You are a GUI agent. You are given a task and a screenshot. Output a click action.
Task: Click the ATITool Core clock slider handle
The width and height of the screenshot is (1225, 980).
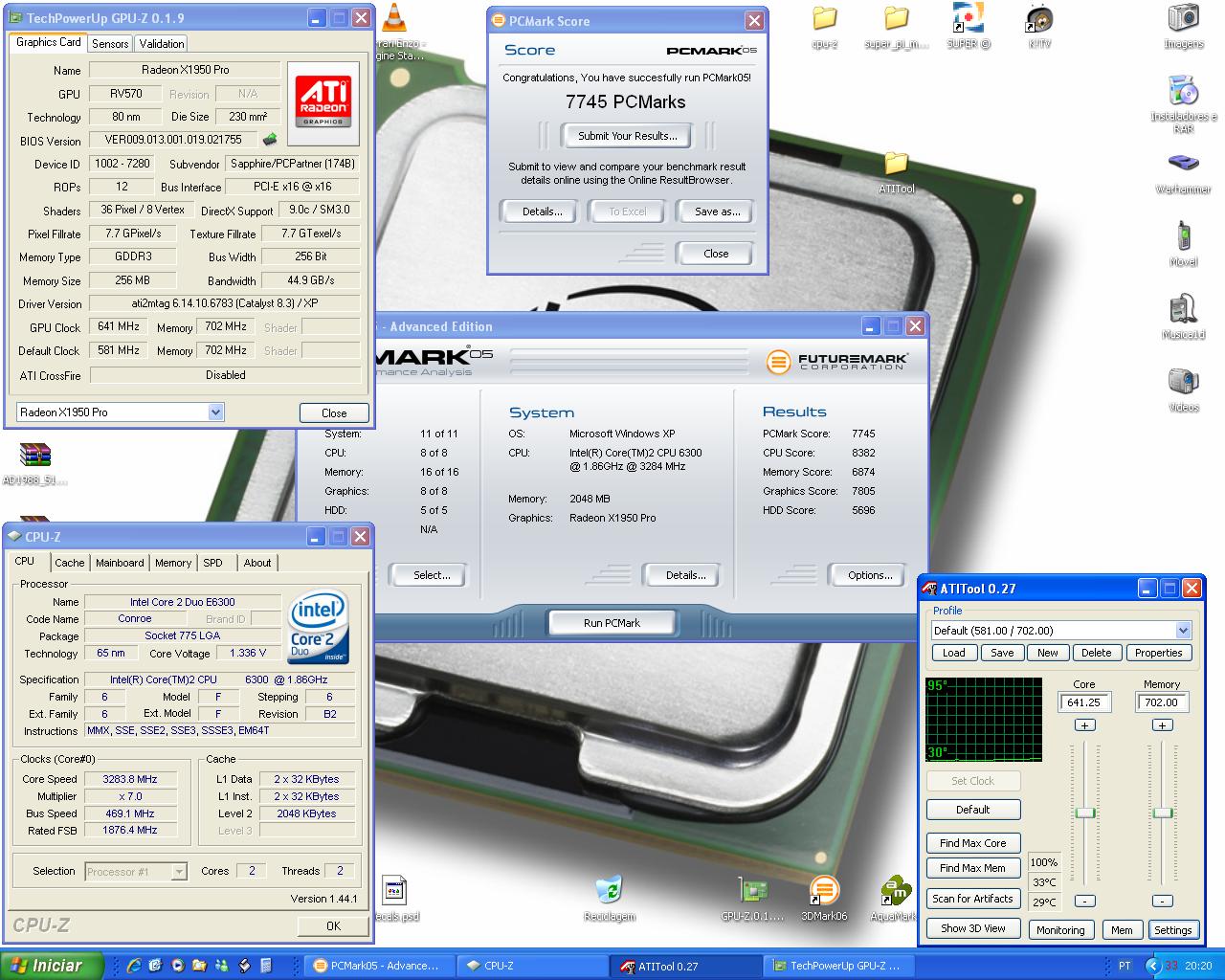(1084, 813)
